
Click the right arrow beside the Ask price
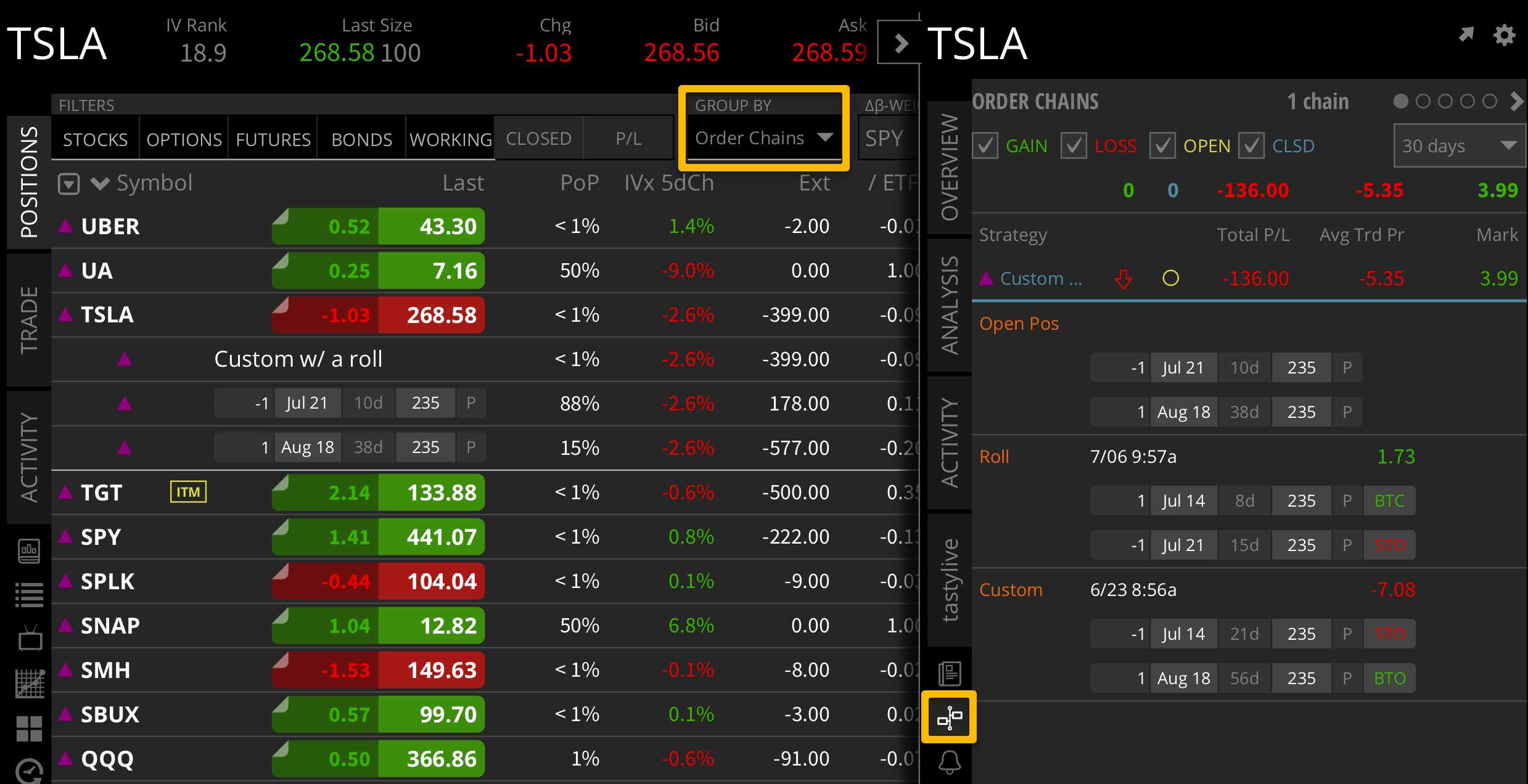(x=900, y=43)
